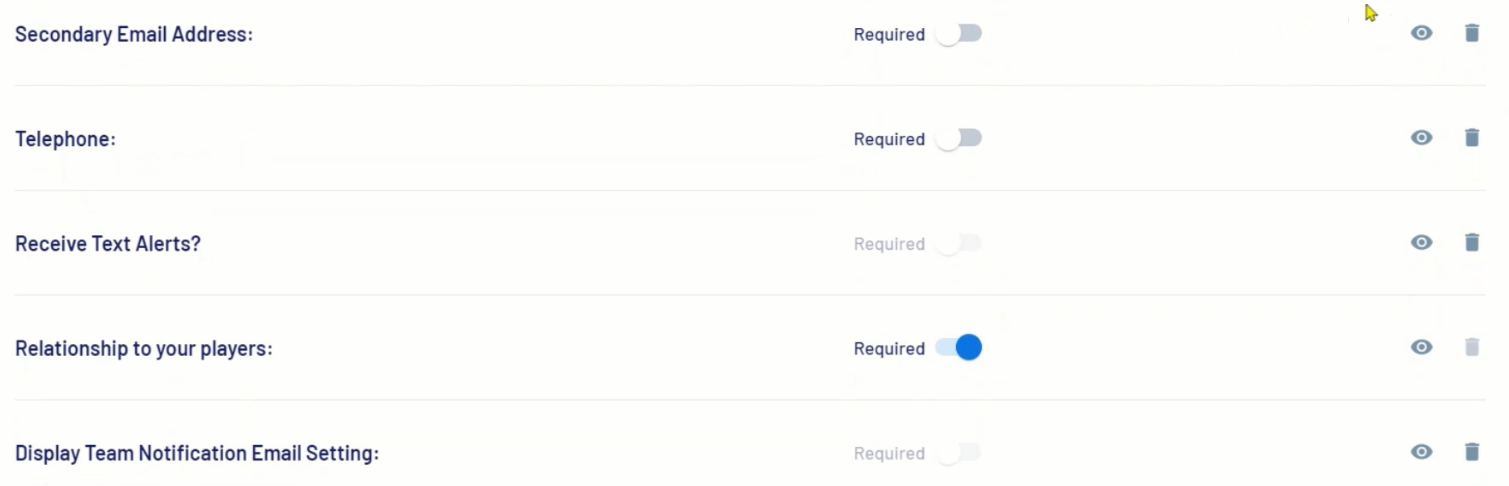This screenshot has height=486, width=1509.
Task: Click the Telephone field label
Action: click(x=65, y=139)
